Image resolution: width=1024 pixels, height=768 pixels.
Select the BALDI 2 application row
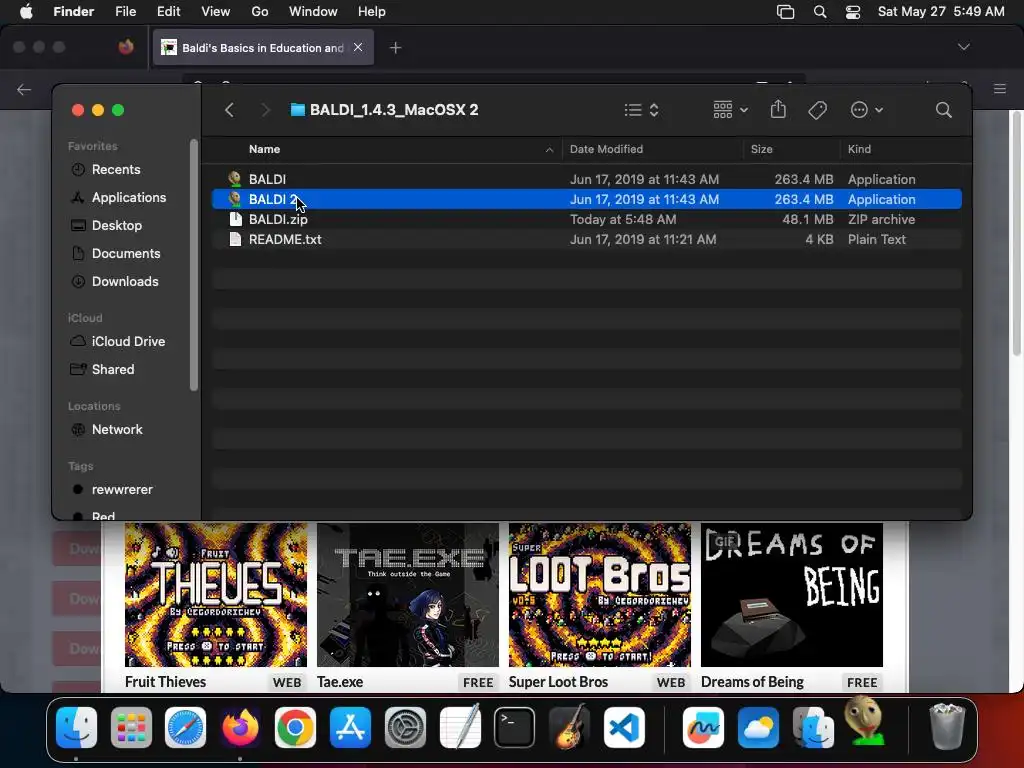(x=586, y=199)
